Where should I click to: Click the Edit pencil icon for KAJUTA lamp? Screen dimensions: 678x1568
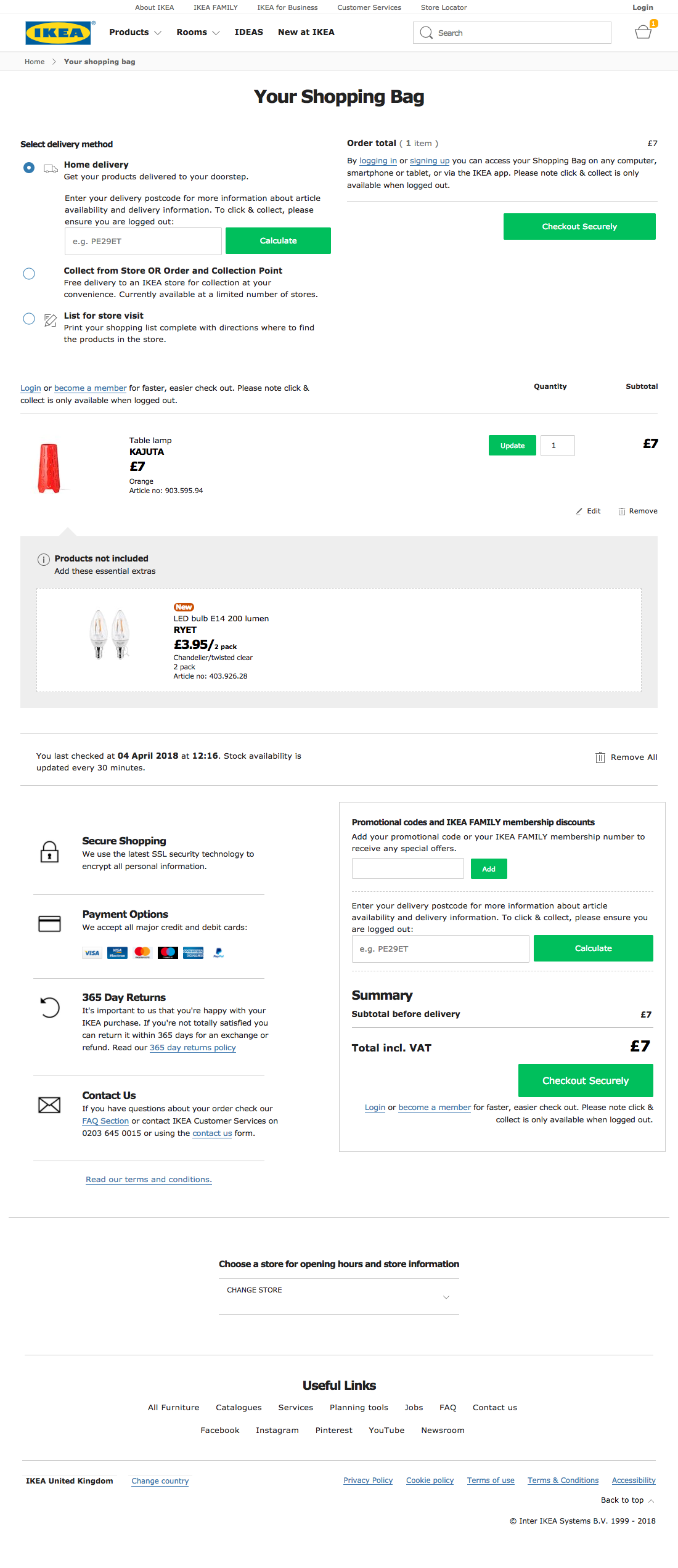[x=580, y=511]
